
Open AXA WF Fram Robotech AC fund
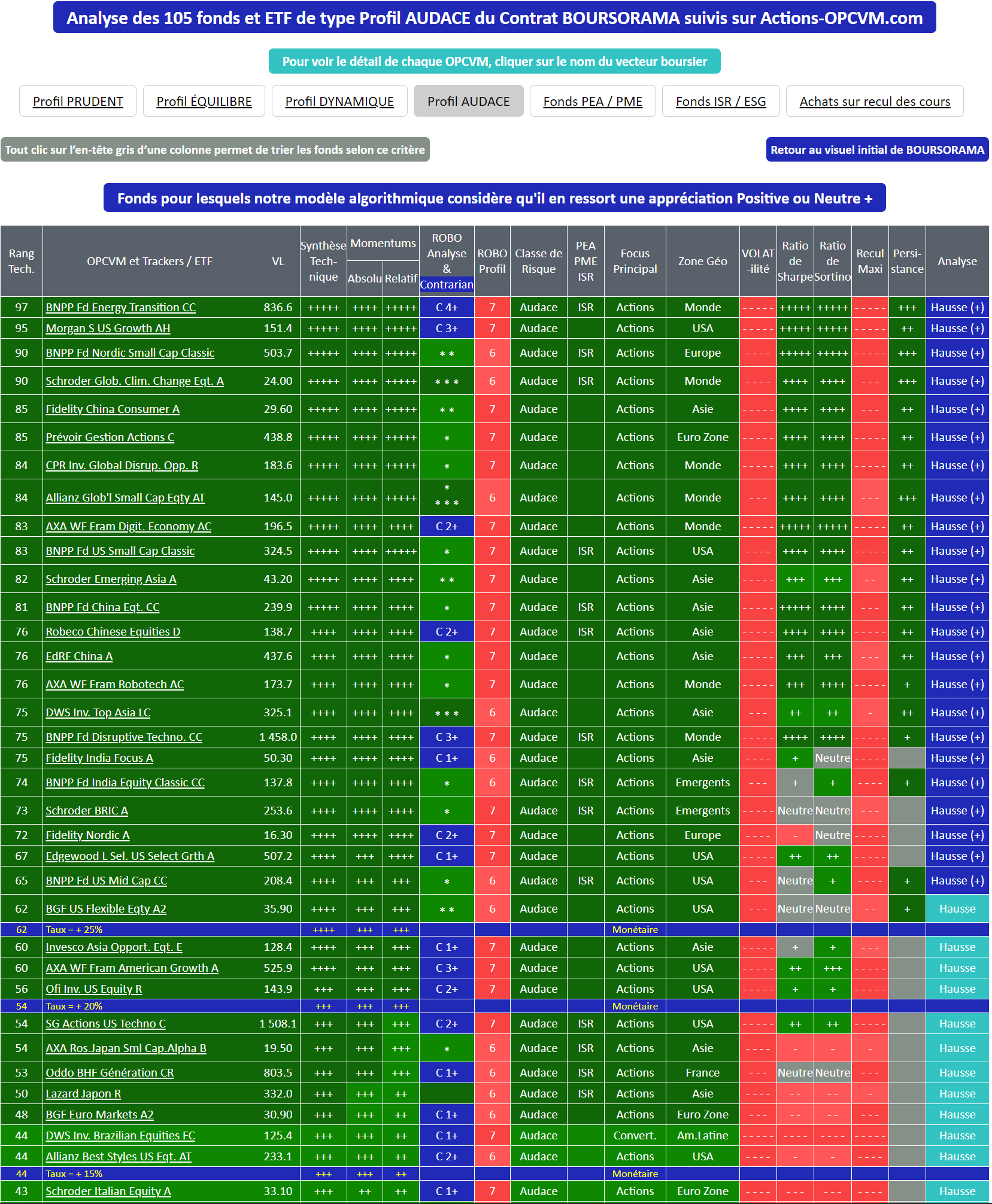pos(115,685)
